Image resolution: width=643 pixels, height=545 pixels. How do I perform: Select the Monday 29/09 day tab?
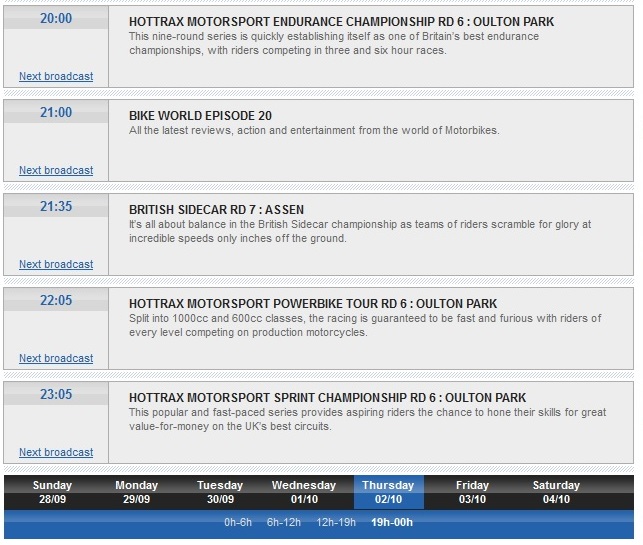point(136,492)
